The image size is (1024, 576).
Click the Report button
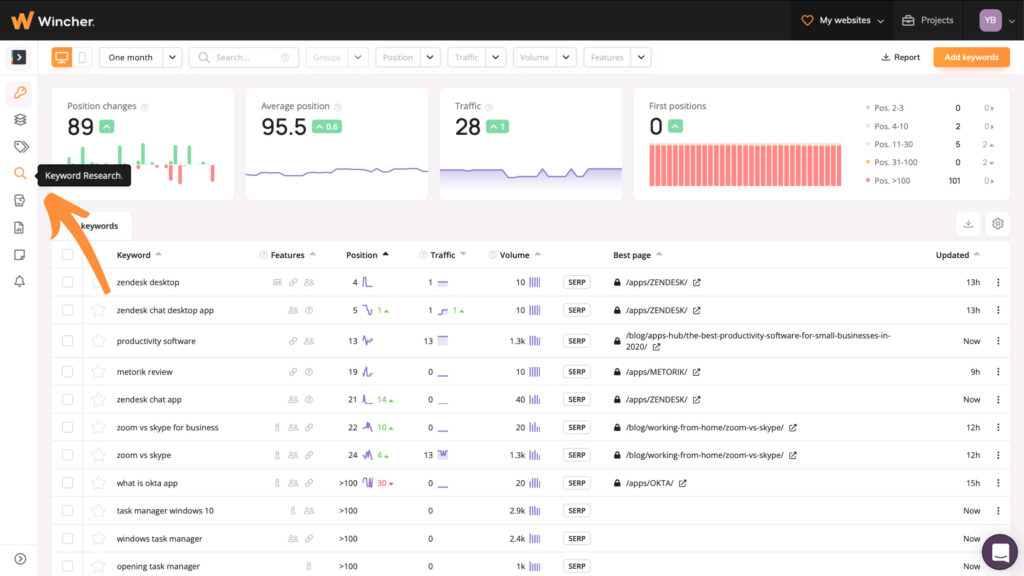pos(901,57)
